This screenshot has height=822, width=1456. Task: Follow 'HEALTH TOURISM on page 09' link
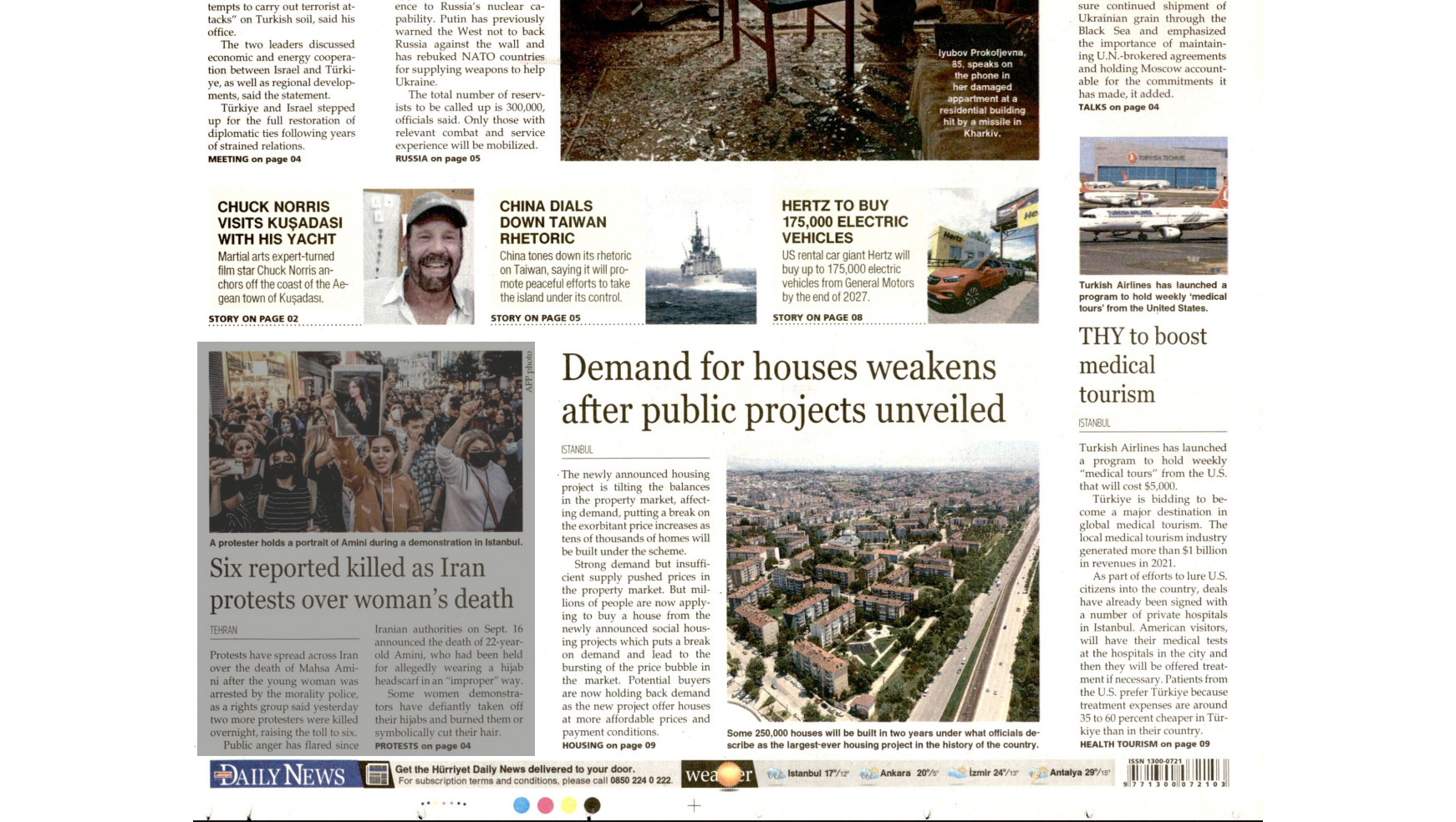[x=1144, y=744]
